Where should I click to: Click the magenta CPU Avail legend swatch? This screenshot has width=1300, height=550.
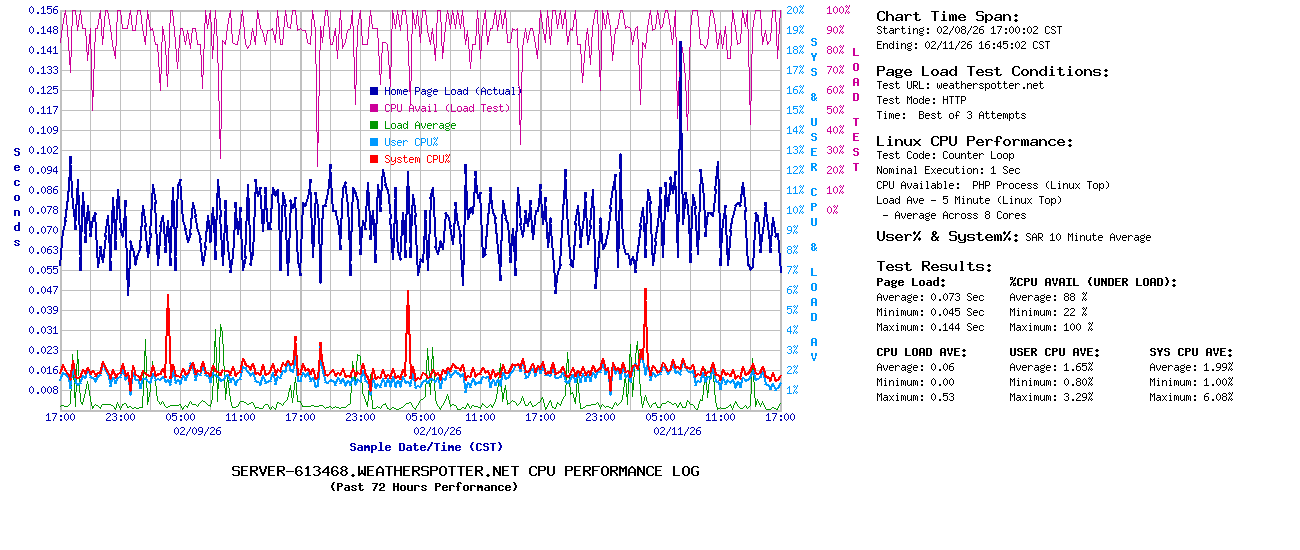pyautogui.click(x=374, y=108)
